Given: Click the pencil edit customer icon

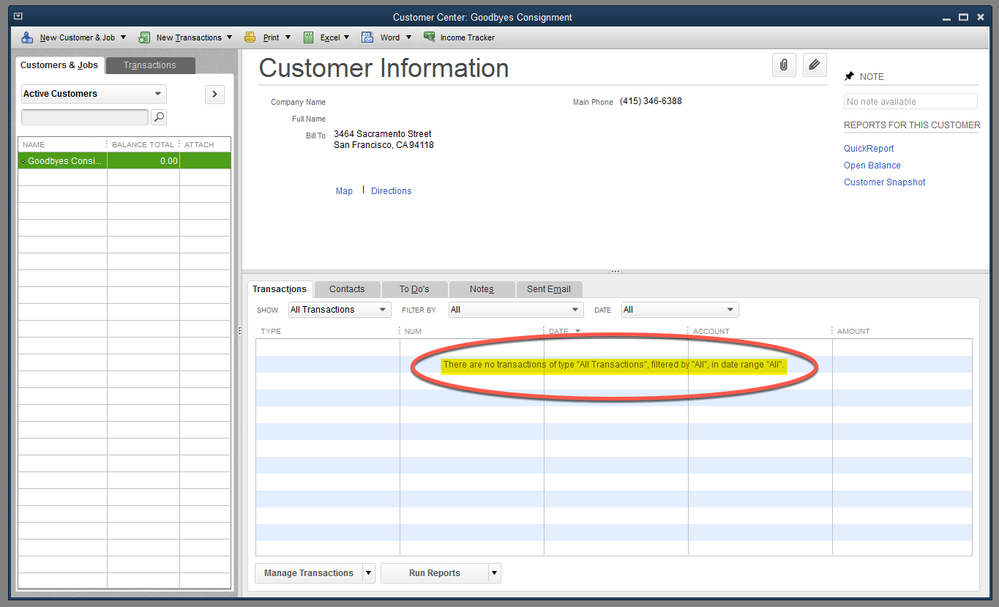Looking at the screenshot, I should click(814, 65).
